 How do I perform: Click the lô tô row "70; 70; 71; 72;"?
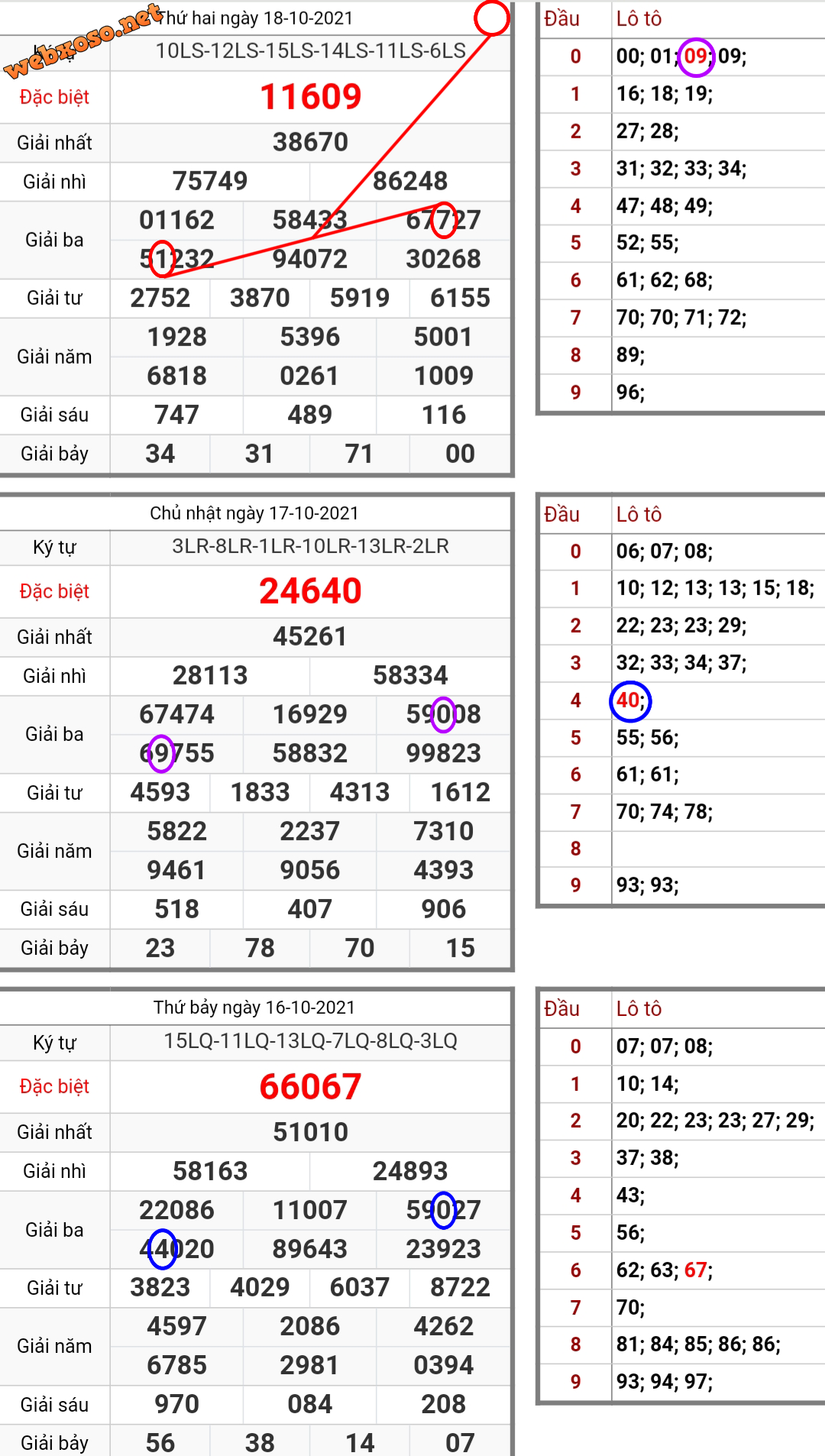click(x=681, y=318)
